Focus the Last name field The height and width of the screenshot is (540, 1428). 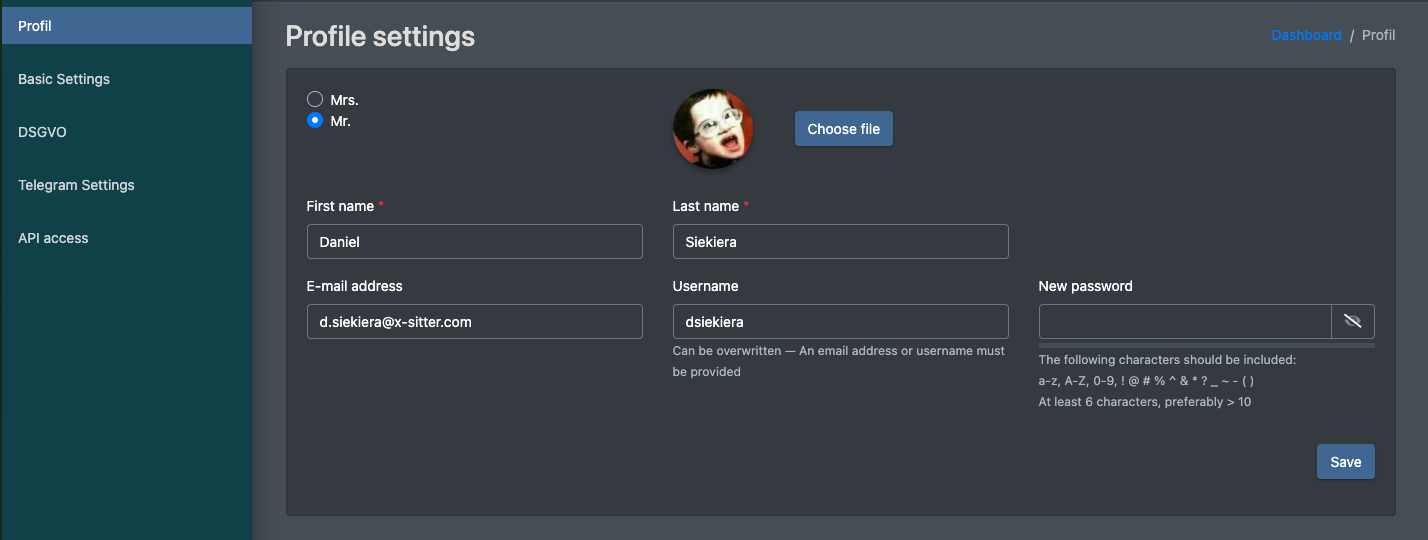pos(841,242)
